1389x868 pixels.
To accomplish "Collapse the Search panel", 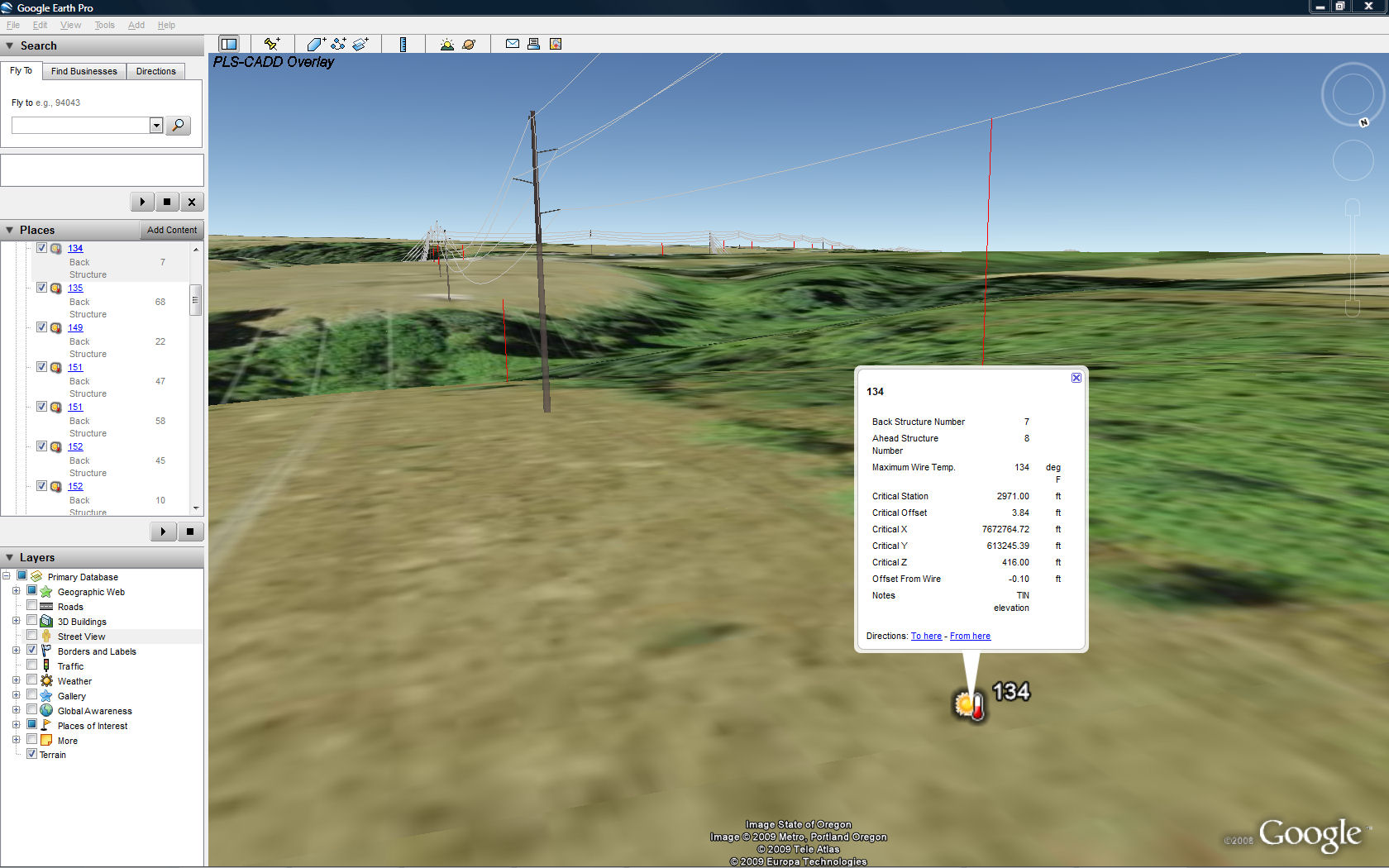I will (10, 46).
